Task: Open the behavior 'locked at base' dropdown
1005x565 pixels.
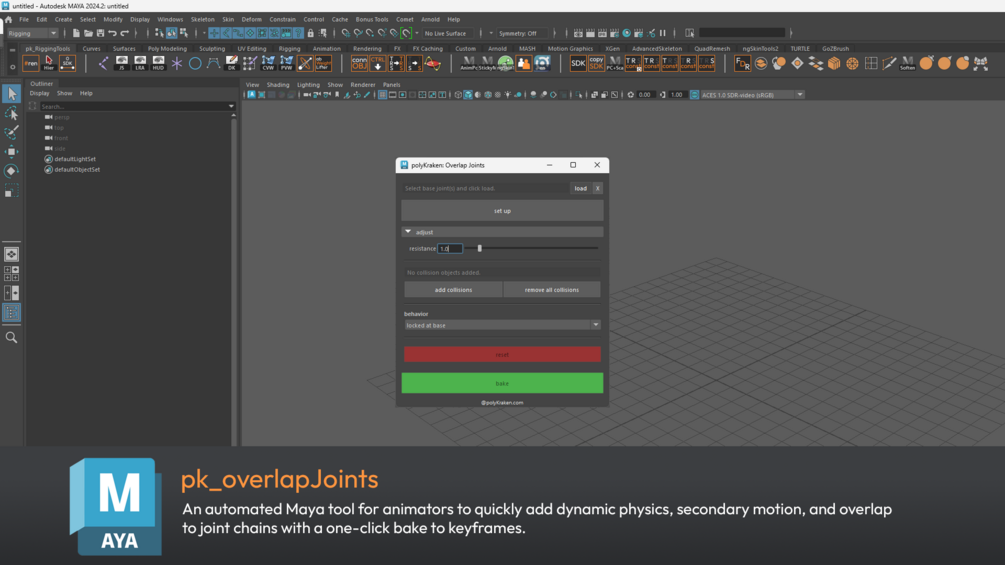Action: [502, 325]
